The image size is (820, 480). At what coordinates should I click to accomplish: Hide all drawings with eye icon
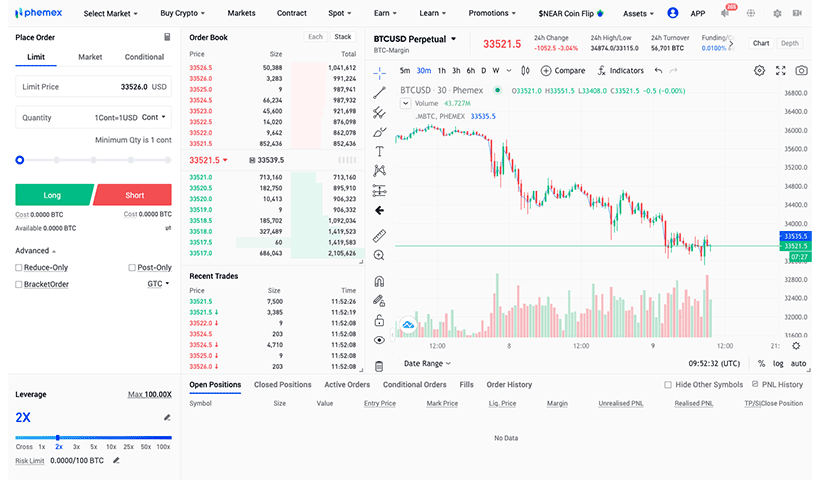[x=380, y=340]
